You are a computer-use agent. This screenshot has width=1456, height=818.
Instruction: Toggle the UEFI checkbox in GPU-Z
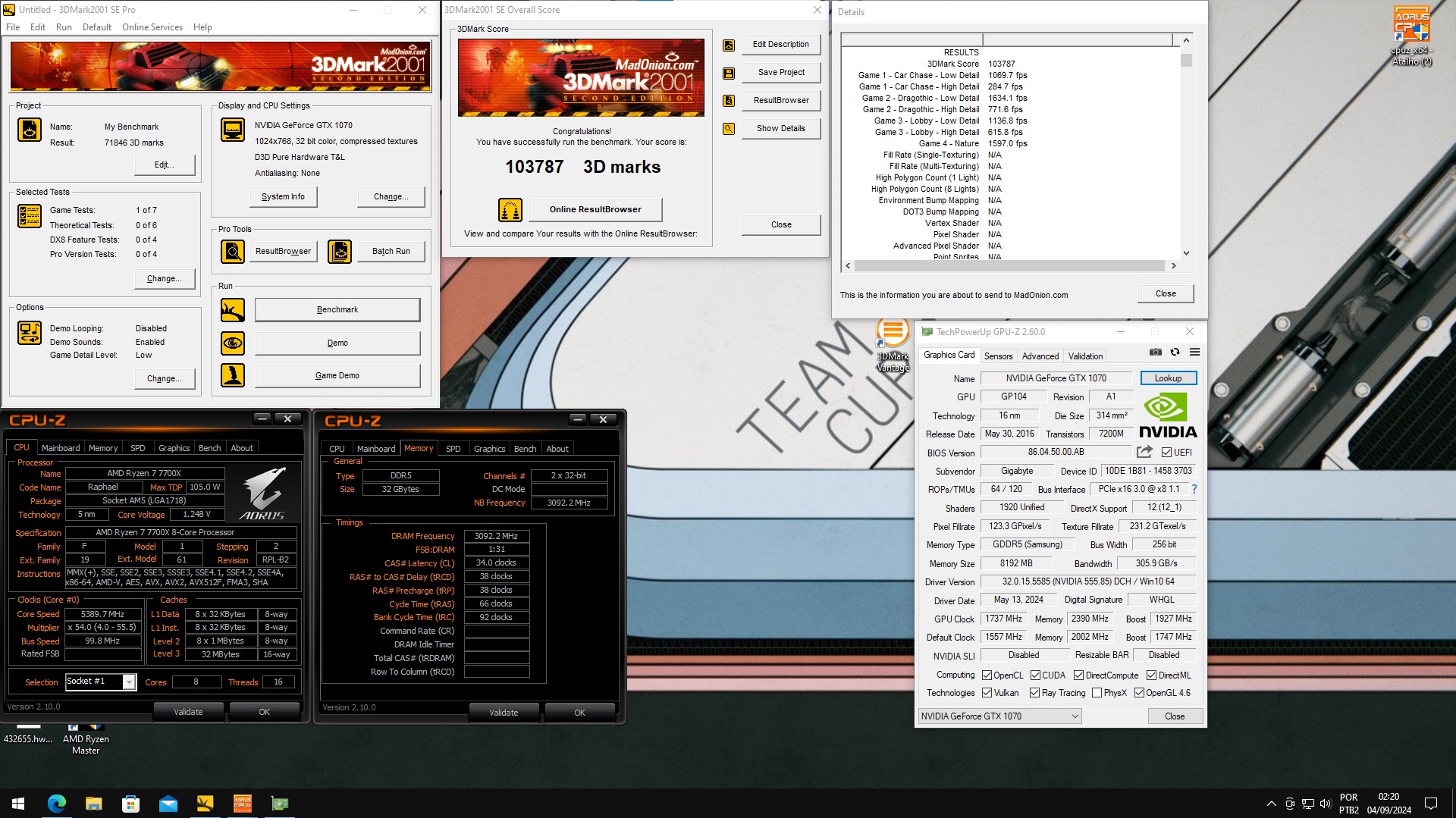[1167, 453]
